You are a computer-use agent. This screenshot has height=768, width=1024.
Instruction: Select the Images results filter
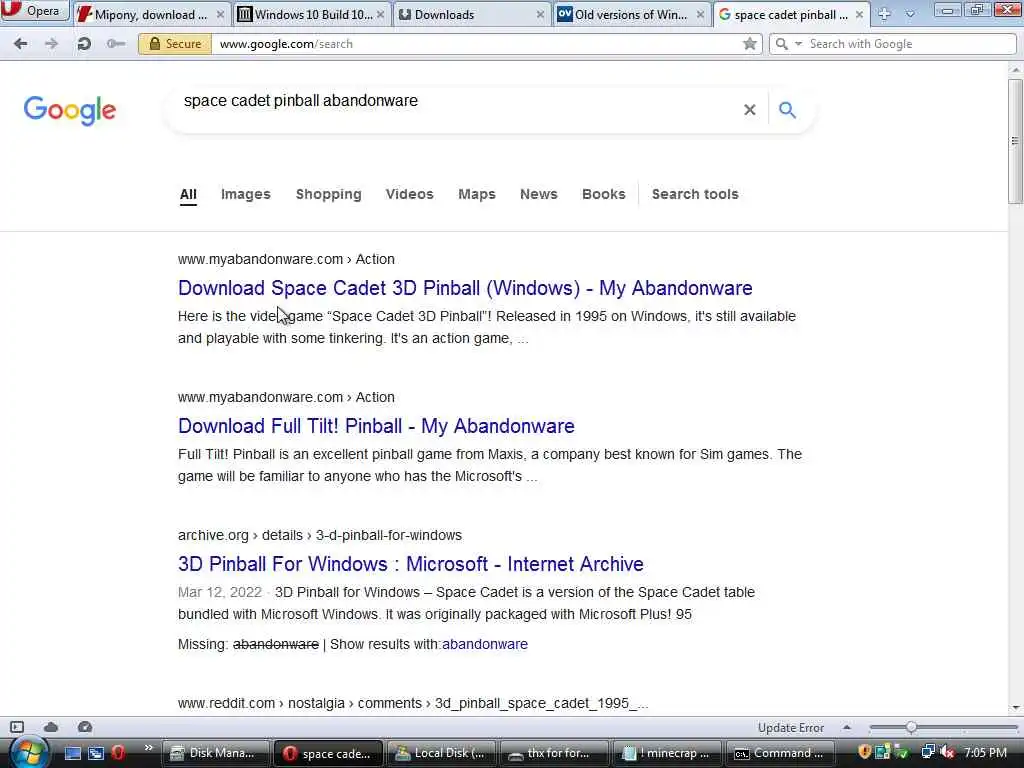(246, 194)
